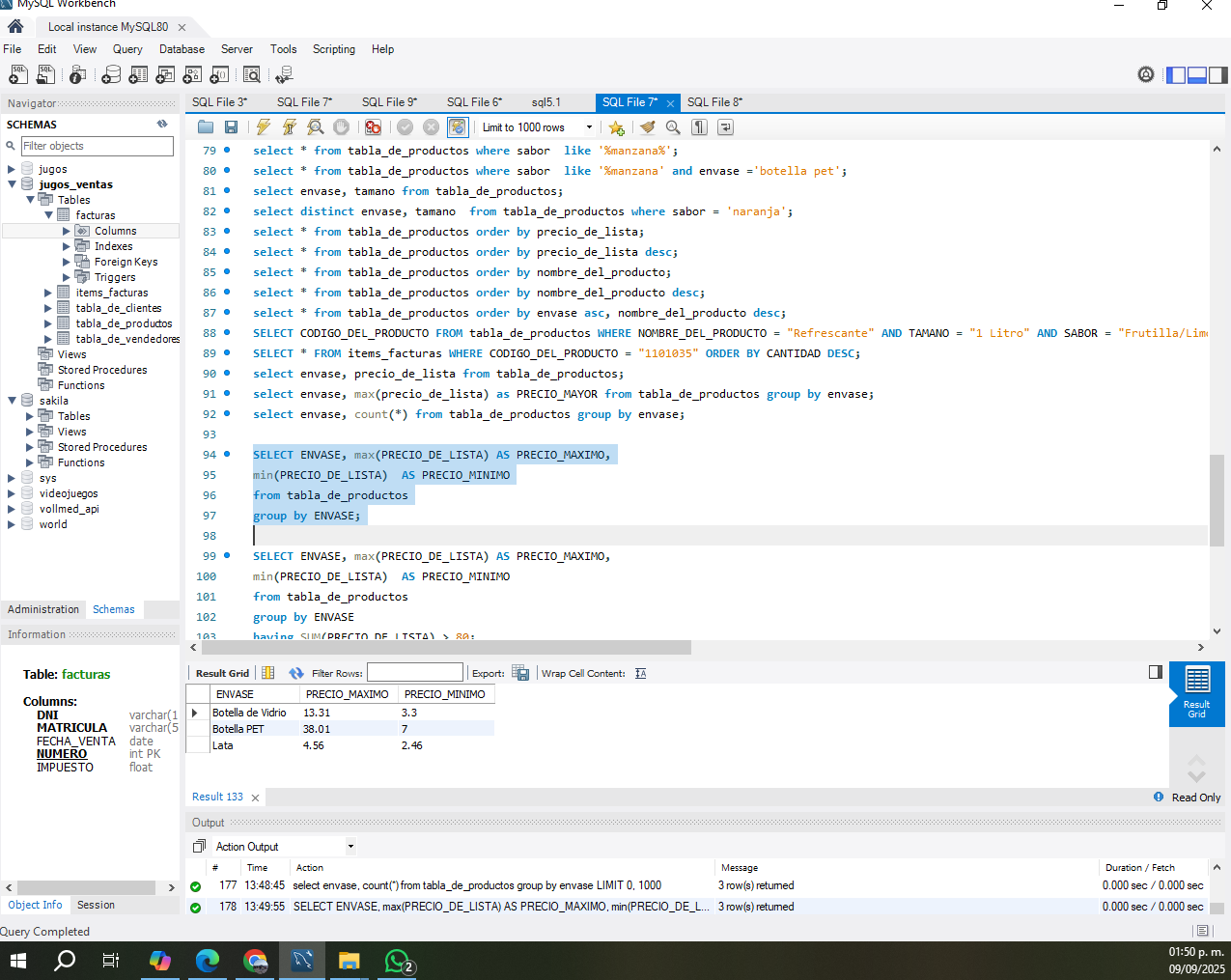
Task: Open the Query menu
Action: (x=127, y=49)
